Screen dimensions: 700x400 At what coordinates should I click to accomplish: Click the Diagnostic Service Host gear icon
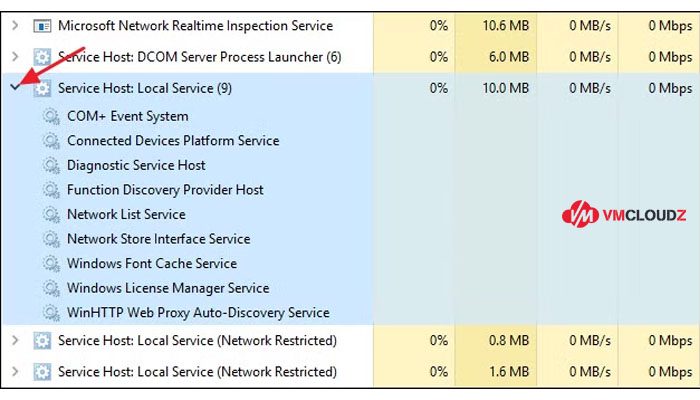point(51,166)
